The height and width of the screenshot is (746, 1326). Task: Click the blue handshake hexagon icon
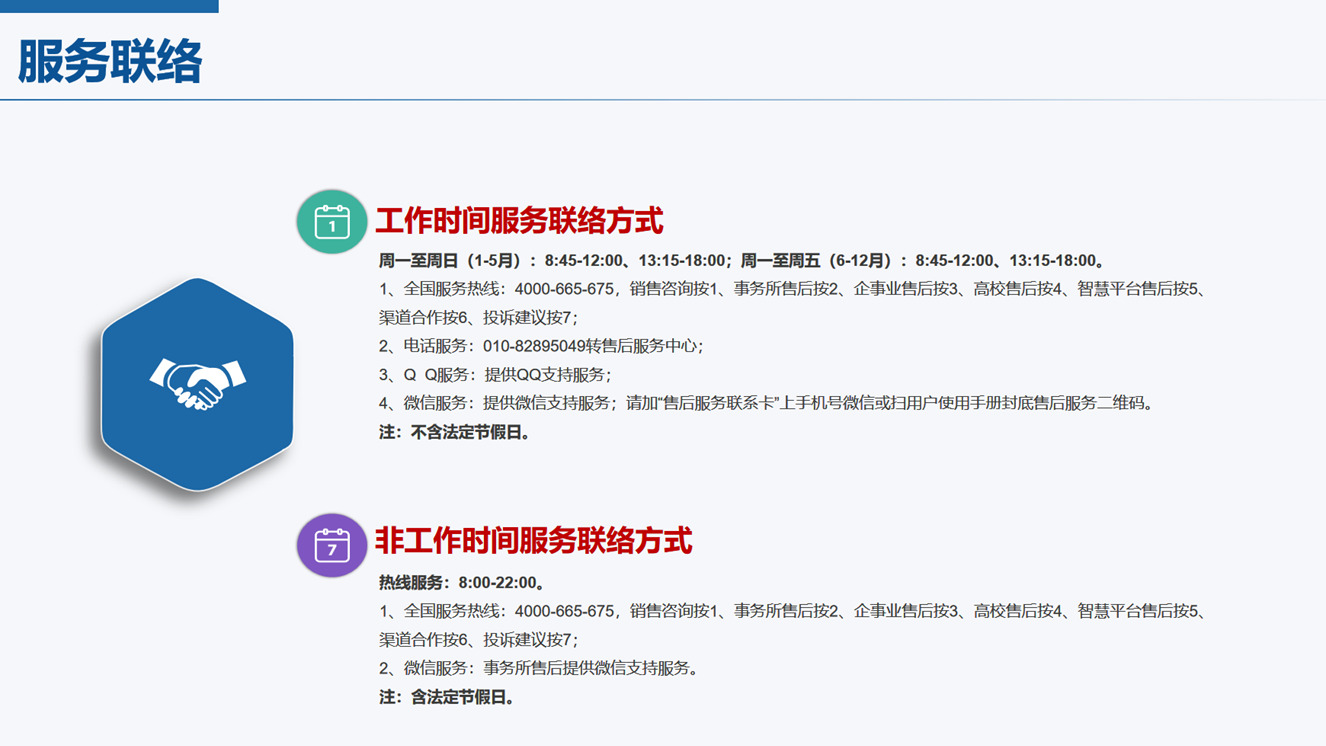click(x=197, y=385)
